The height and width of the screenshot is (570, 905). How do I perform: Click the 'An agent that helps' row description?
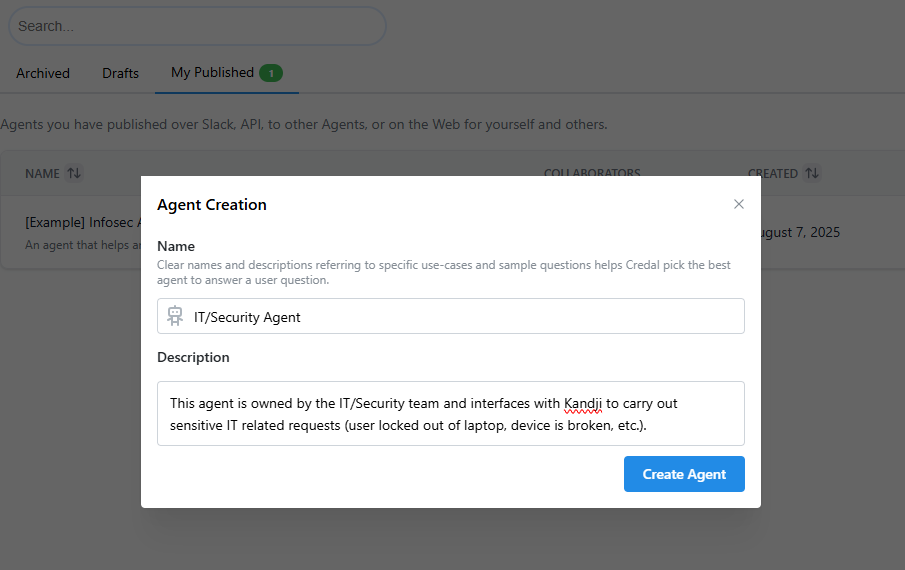(83, 245)
